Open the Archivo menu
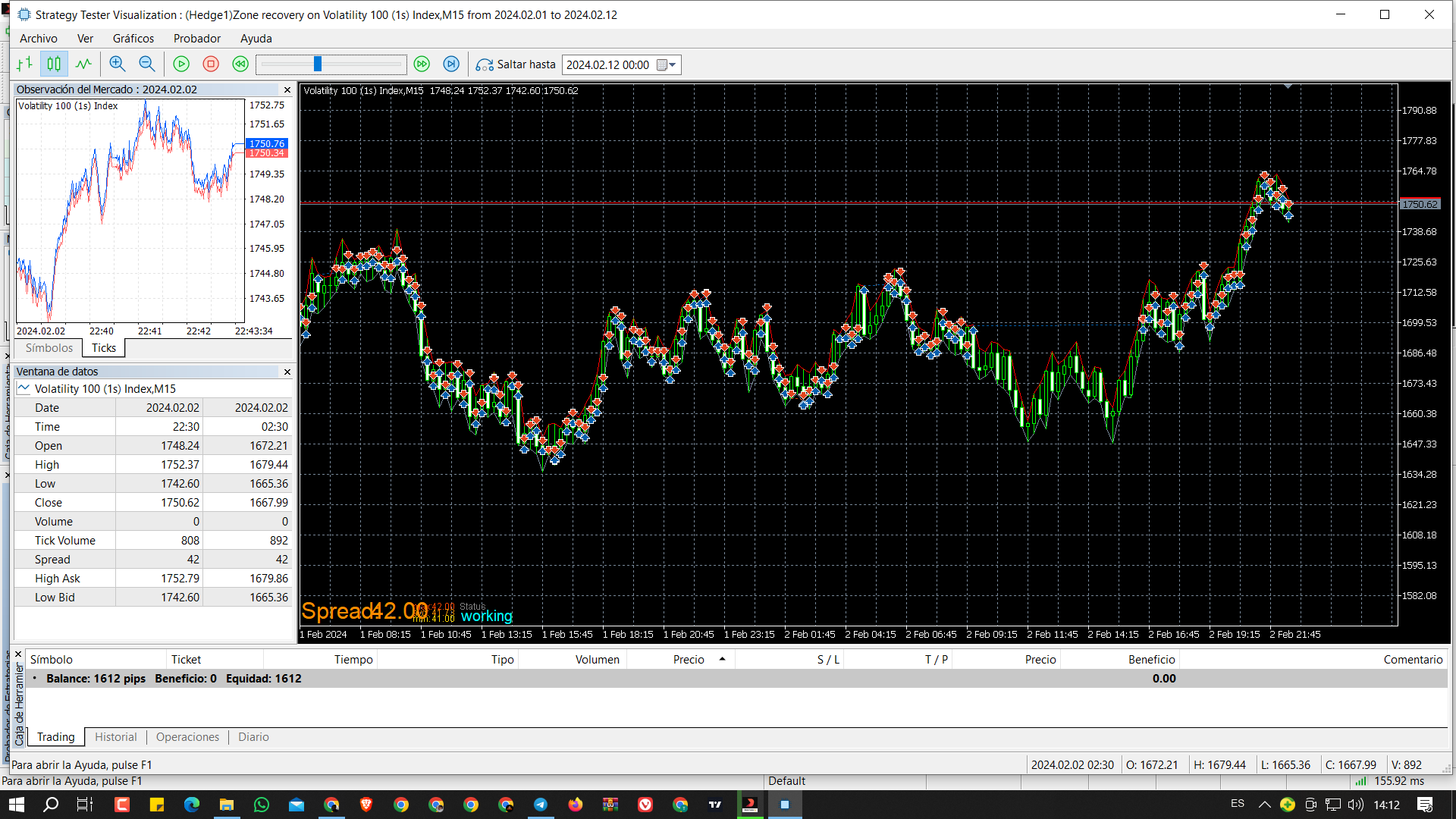The height and width of the screenshot is (819, 1456). 39,39
